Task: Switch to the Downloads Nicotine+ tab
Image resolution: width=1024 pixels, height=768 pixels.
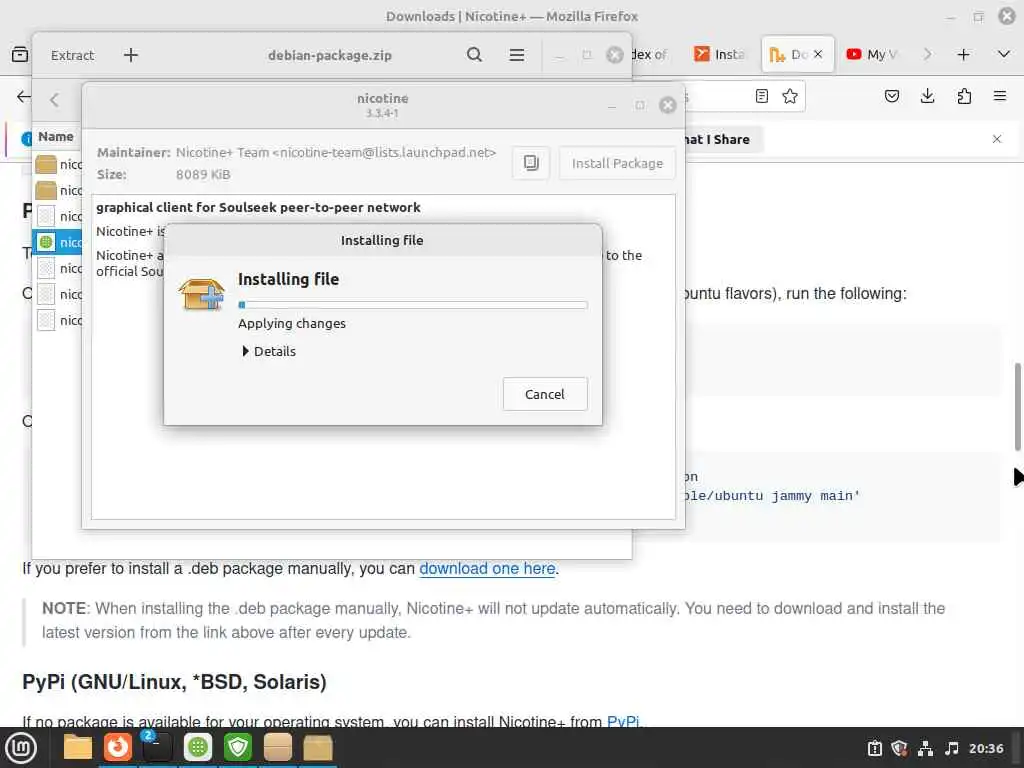Action: point(788,55)
